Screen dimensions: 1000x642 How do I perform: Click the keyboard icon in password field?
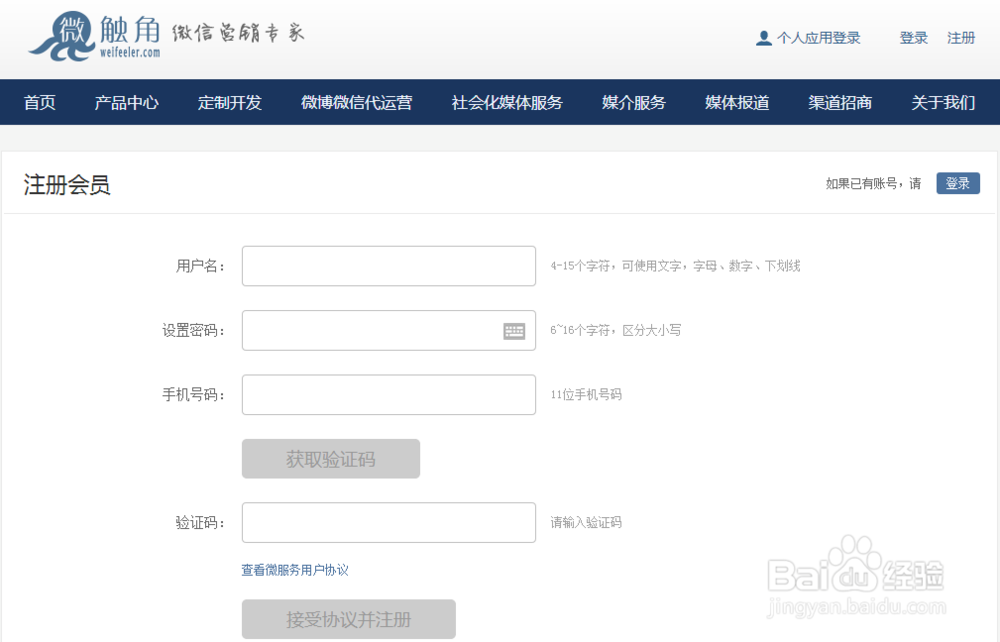[515, 330]
